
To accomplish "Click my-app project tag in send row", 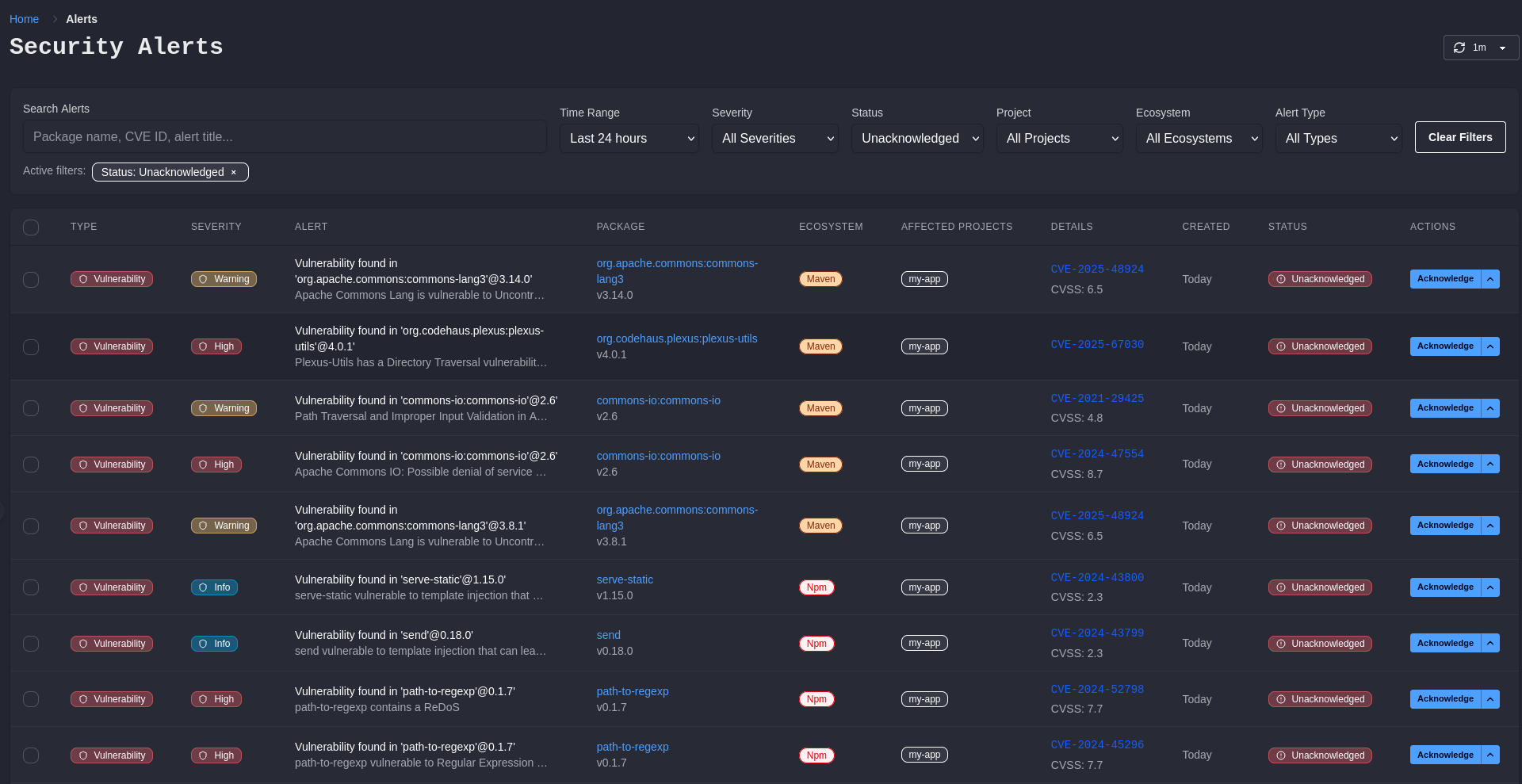I will (x=924, y=643).
